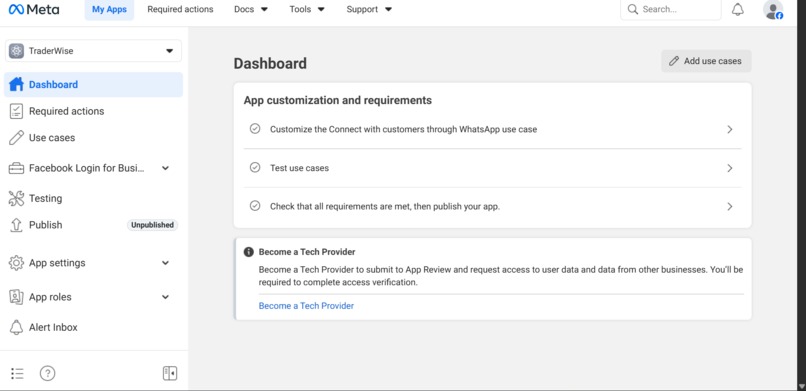Image resolution: width=806 pixels, height=391 pixels.
Task: Click the App roles badge icon
Action: 16,297
